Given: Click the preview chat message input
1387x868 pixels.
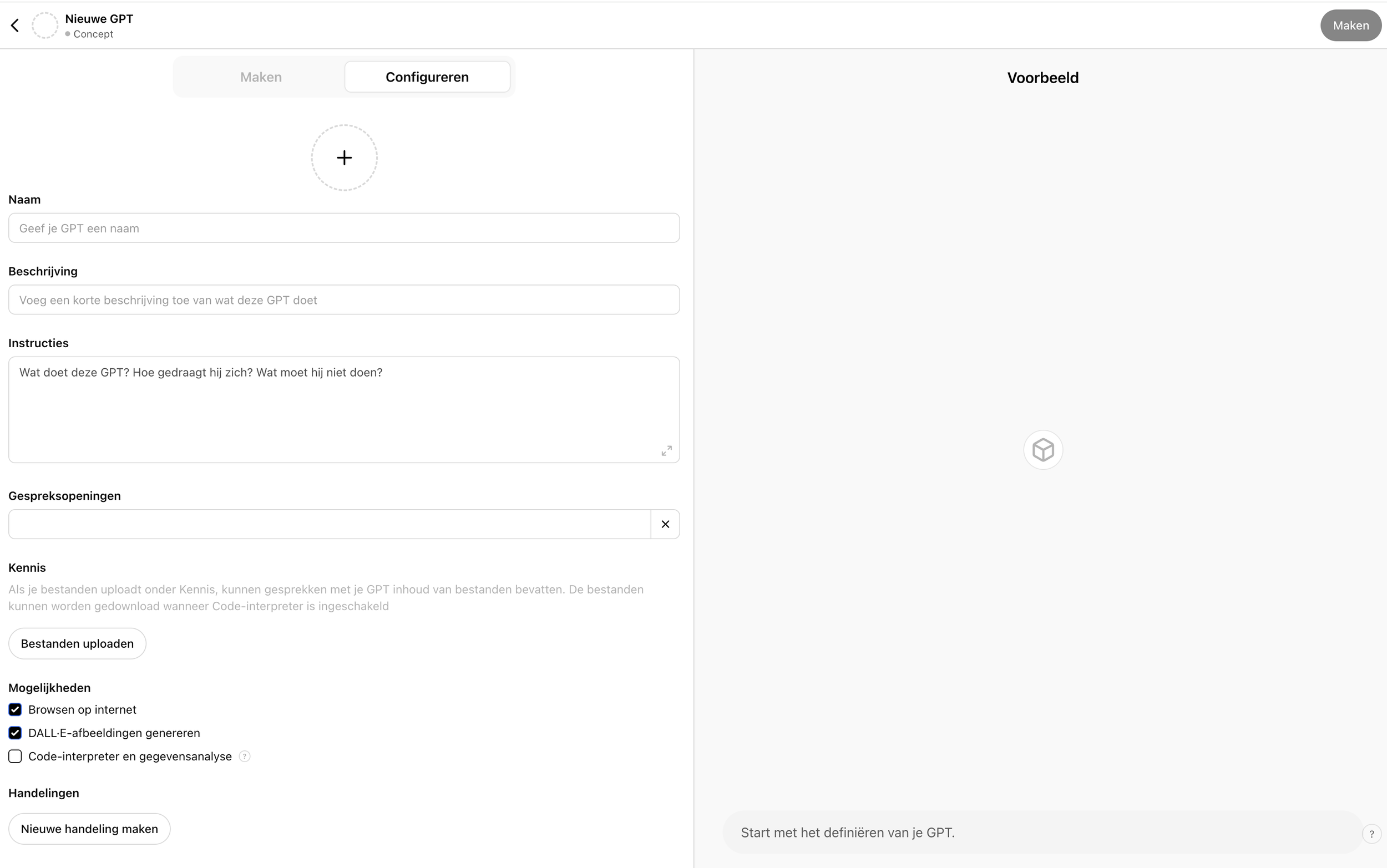Looking at the screenshot, I should (1042, 833).
